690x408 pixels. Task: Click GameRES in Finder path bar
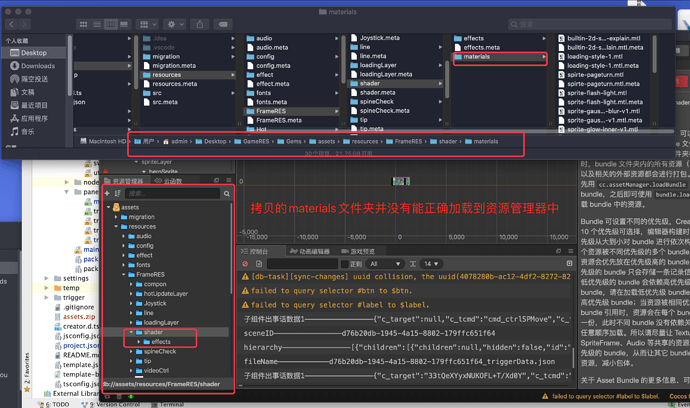(x=252, y=142)
